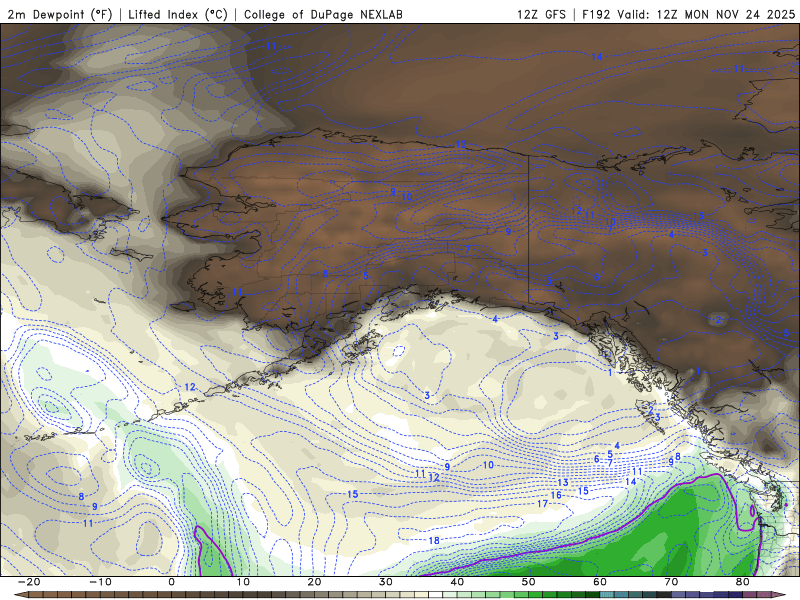Click the 60 label on the color scale
This screenshot has height=600, width=800.
click(600, 582)
